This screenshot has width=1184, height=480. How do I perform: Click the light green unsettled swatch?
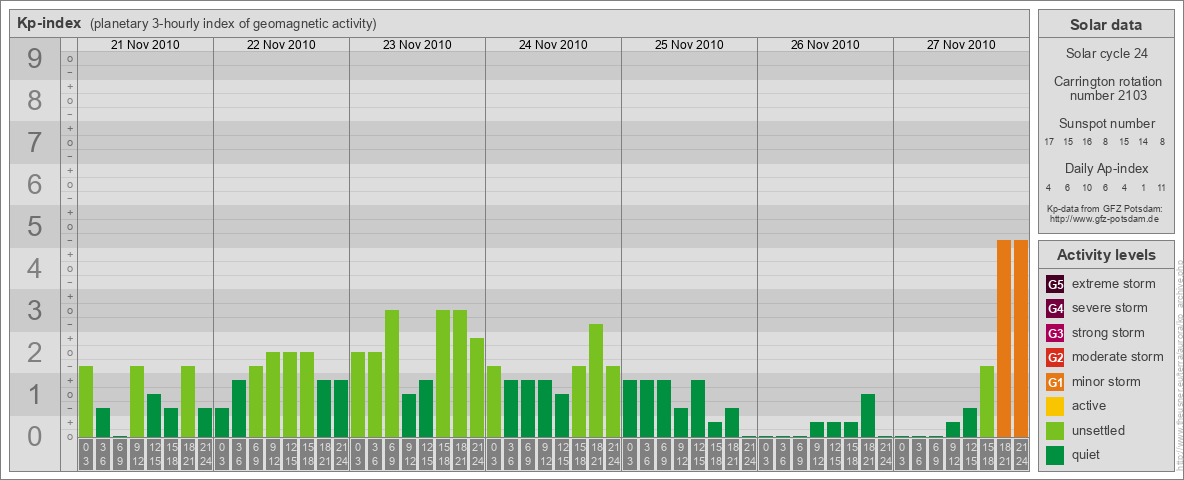coord(1055,430)
